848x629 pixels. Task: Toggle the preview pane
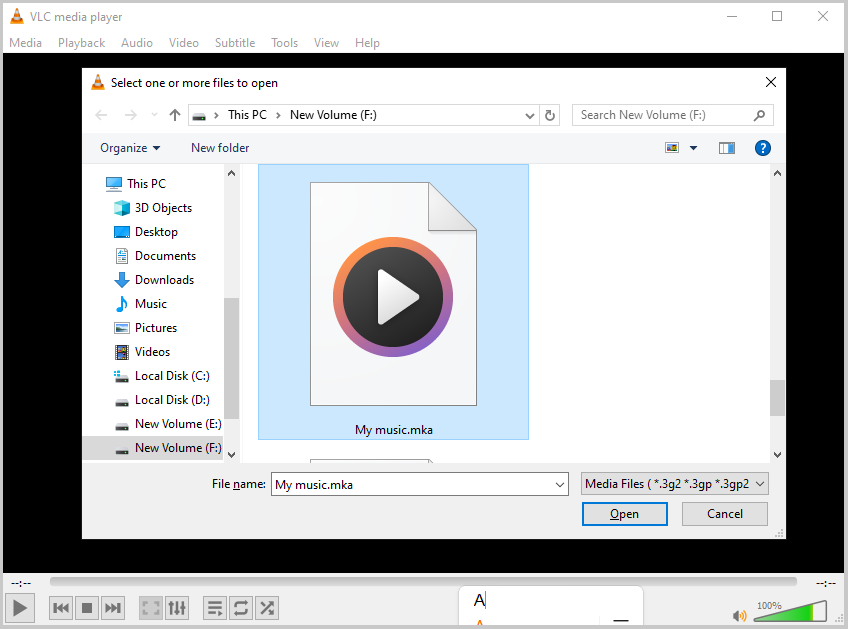tap(726, 148)
